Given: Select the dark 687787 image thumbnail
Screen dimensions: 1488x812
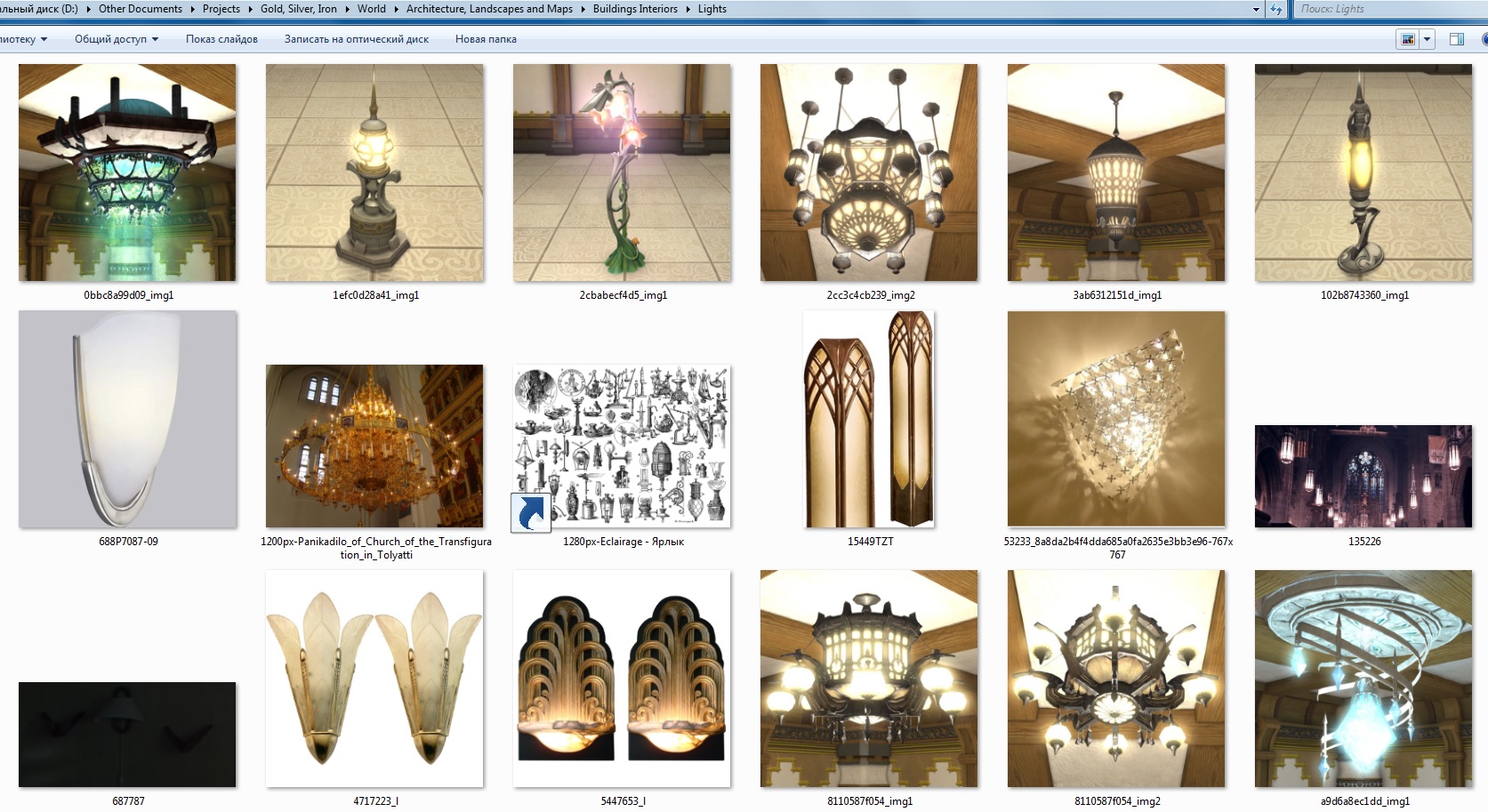Looking at the screenshot, I should tap(127, 735).
